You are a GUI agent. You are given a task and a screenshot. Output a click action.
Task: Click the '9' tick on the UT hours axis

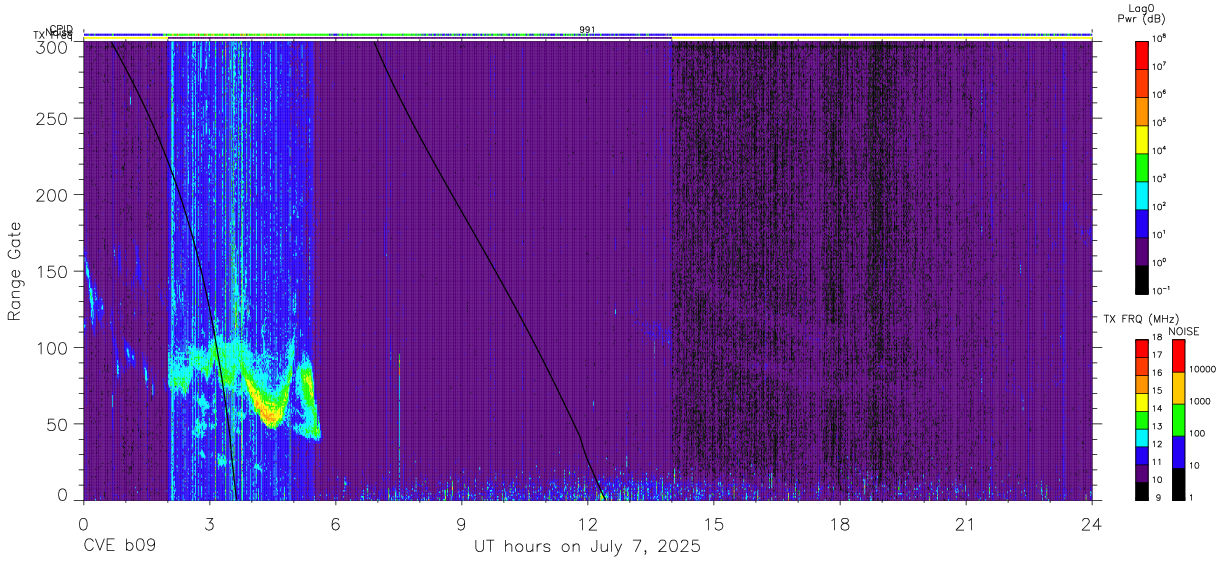coord(462,523)
